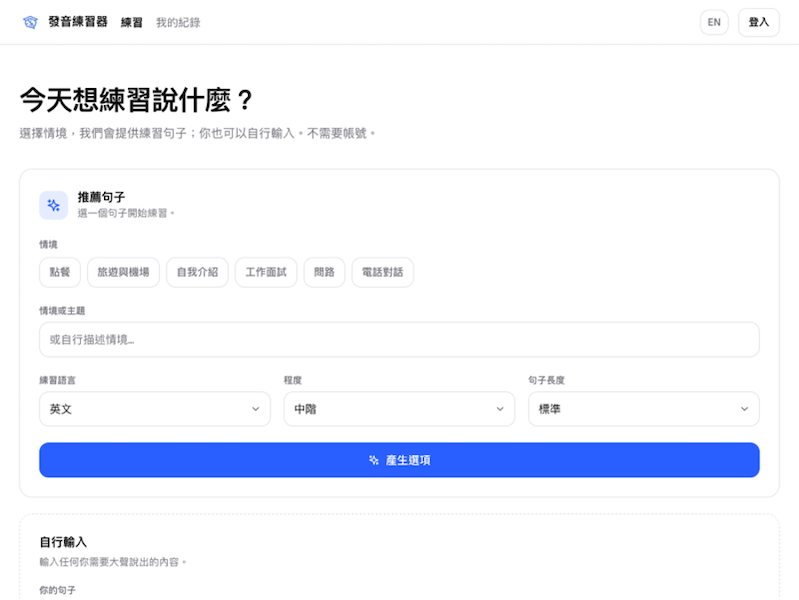Click the 今天想練習說什麼 heading
Image resolution: width=799 pixels, height=600 pixels.
tap(136, 99)
